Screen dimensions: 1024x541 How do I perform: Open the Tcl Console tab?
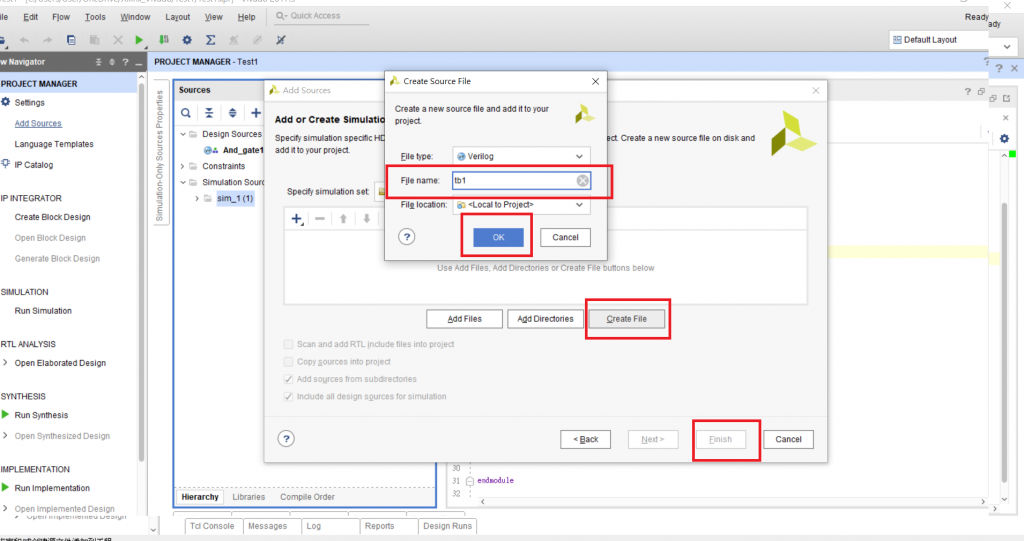click(x=212, y=526)
